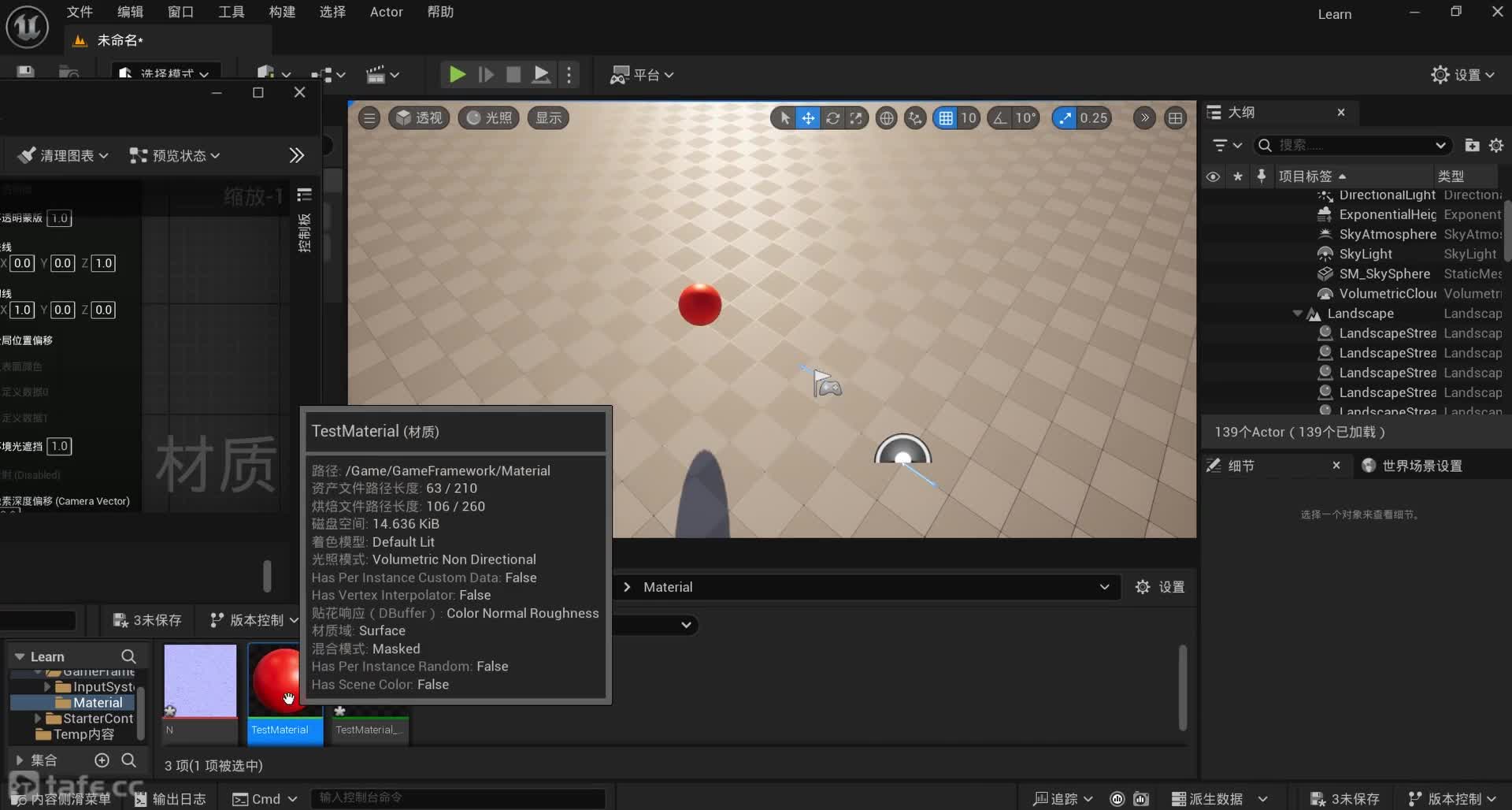
Task: Toggle grid snapping on or off
Action: (x=946, y=118)
